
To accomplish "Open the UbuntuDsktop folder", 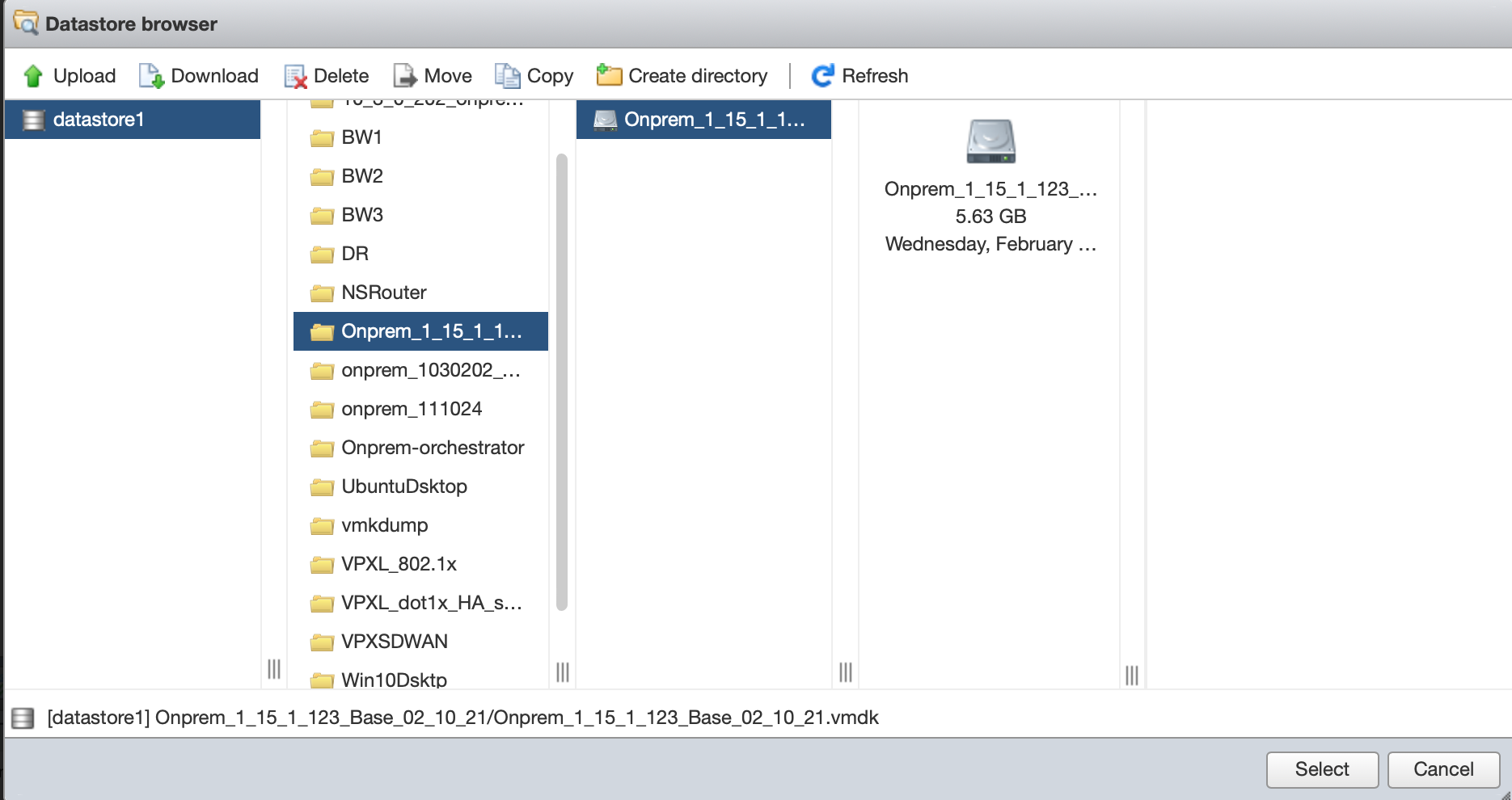I will coord(420,486).
